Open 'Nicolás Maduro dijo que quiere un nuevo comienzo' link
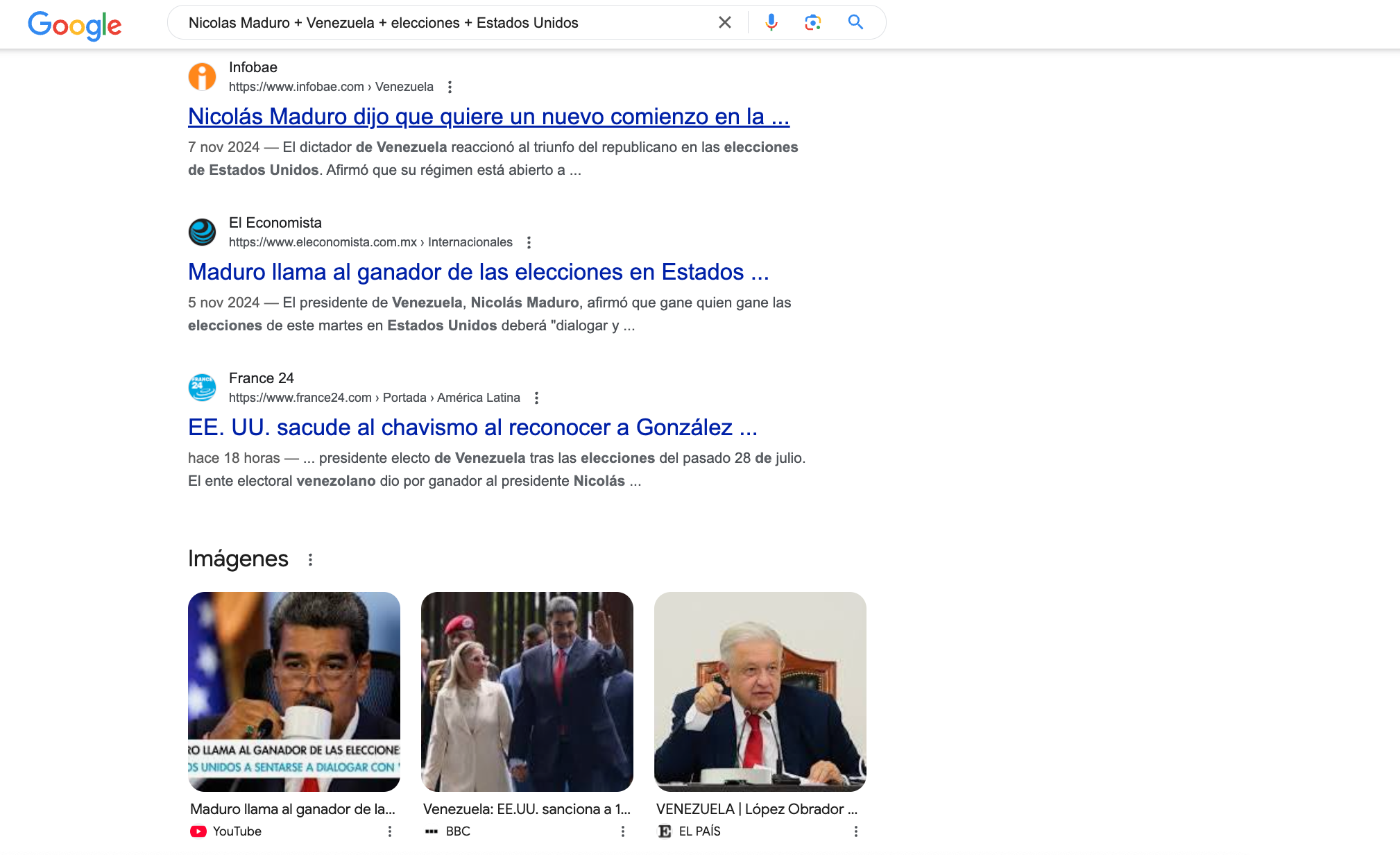1400x855 pixels. point(488,117)
